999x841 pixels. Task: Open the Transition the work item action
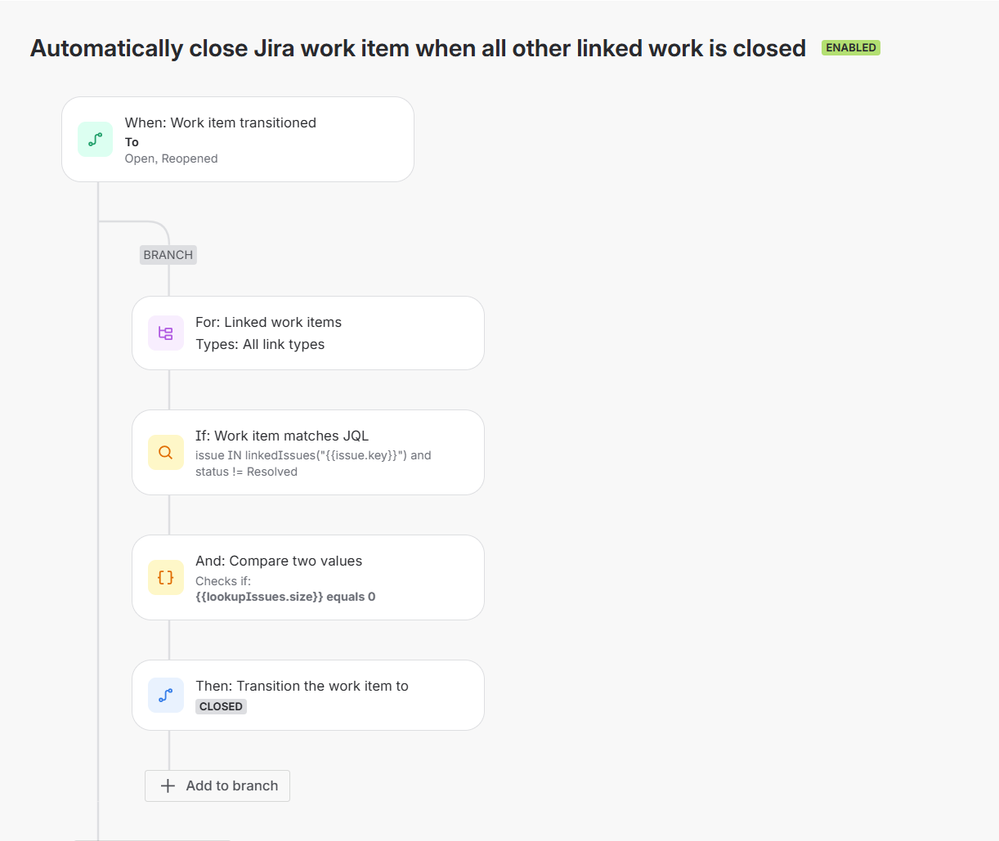[x=308, y=695]
